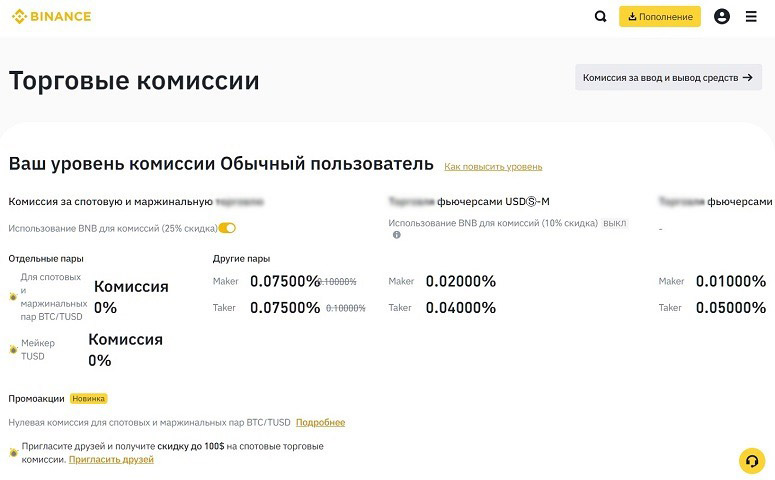The image size is (775, 480).
Task: Click info icon under futures BNB discount
Action: (396, 235)
